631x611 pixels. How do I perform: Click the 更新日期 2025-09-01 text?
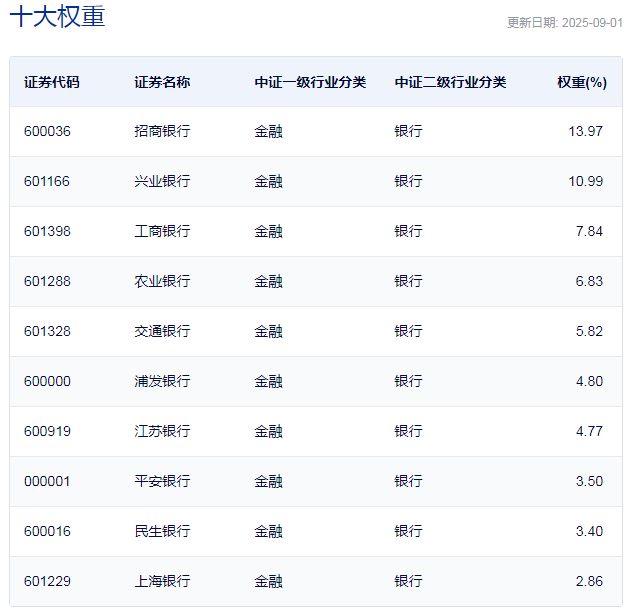564,23
